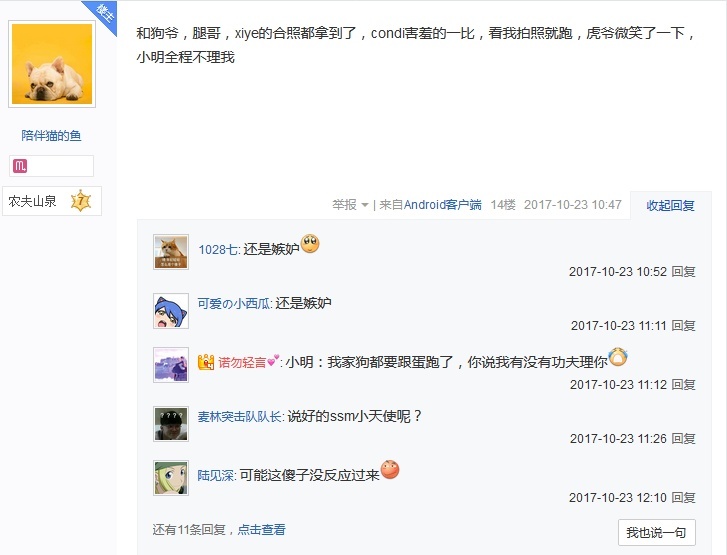This screenshot has width=727, height=555.
Task: Open 诺勿轻言's purple avatar
Action: click(171, 365)
